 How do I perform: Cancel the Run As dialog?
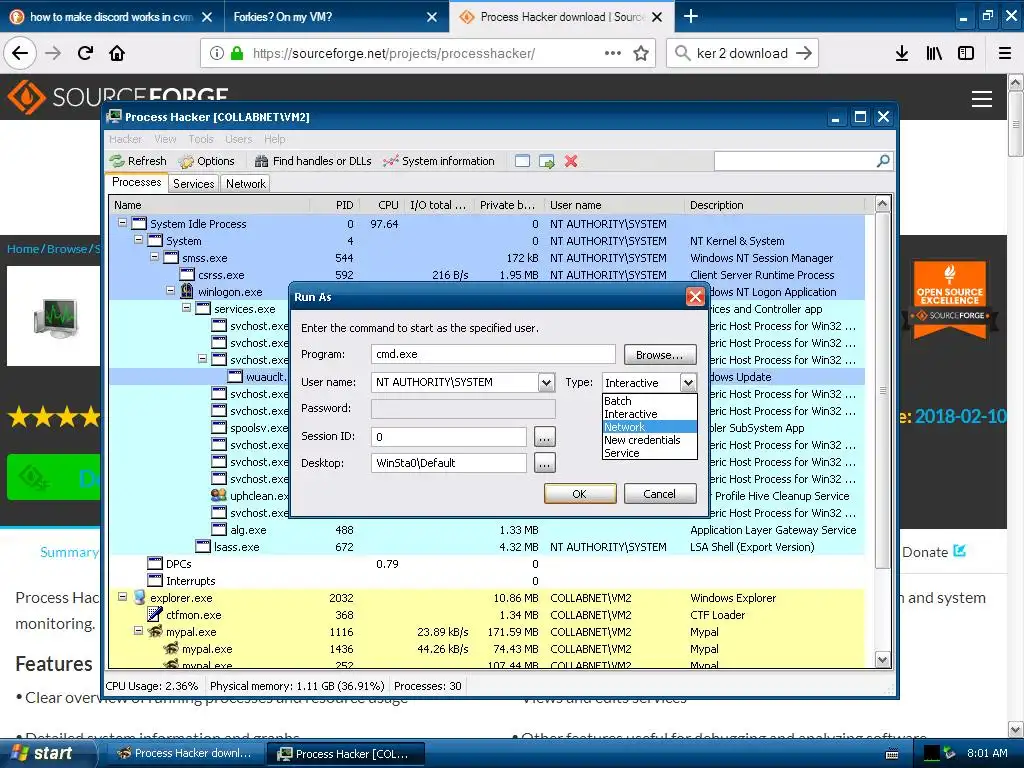pos(660,494)
